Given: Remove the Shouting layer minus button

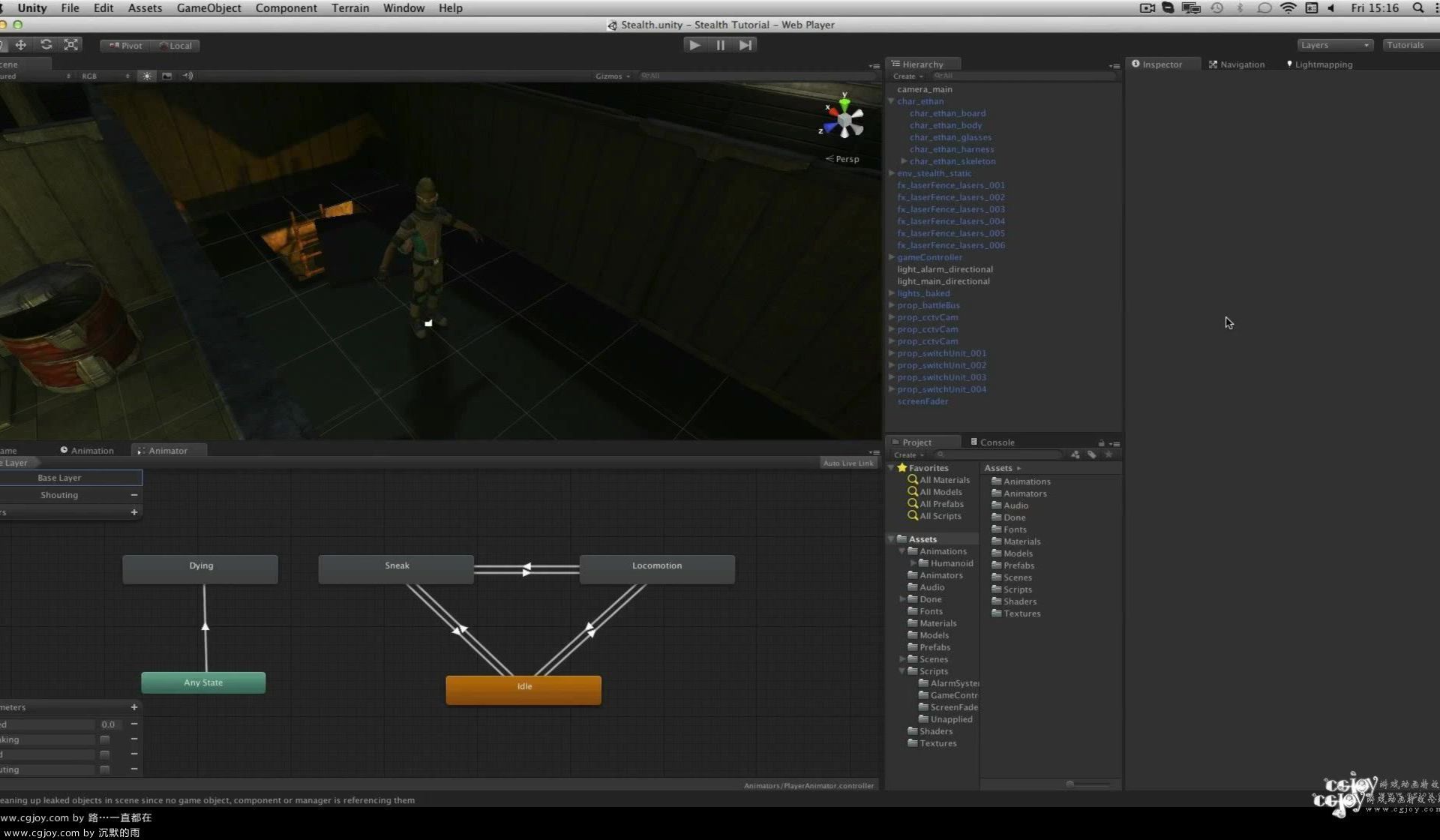Looking at the screenshot, I should (x=134, y=495).
